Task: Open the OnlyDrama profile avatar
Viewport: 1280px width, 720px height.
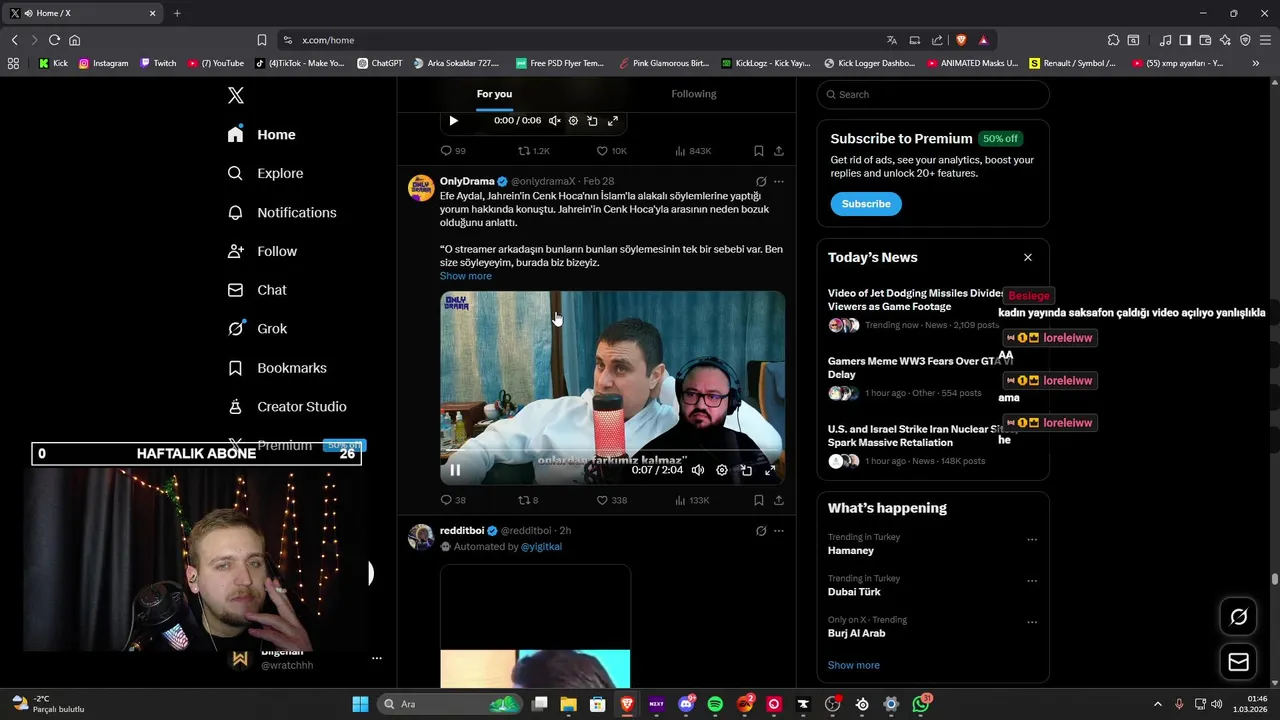Action: tap(421, 187)
